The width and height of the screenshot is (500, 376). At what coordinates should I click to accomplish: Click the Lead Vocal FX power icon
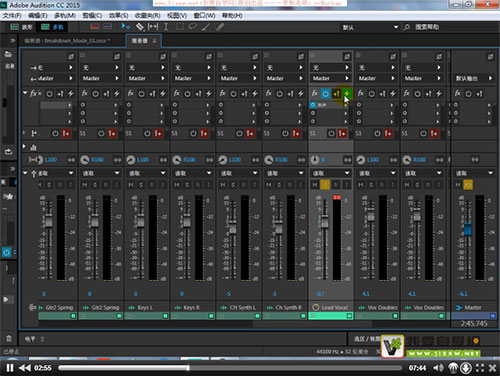pyautogui.click(x=325, y=94)
